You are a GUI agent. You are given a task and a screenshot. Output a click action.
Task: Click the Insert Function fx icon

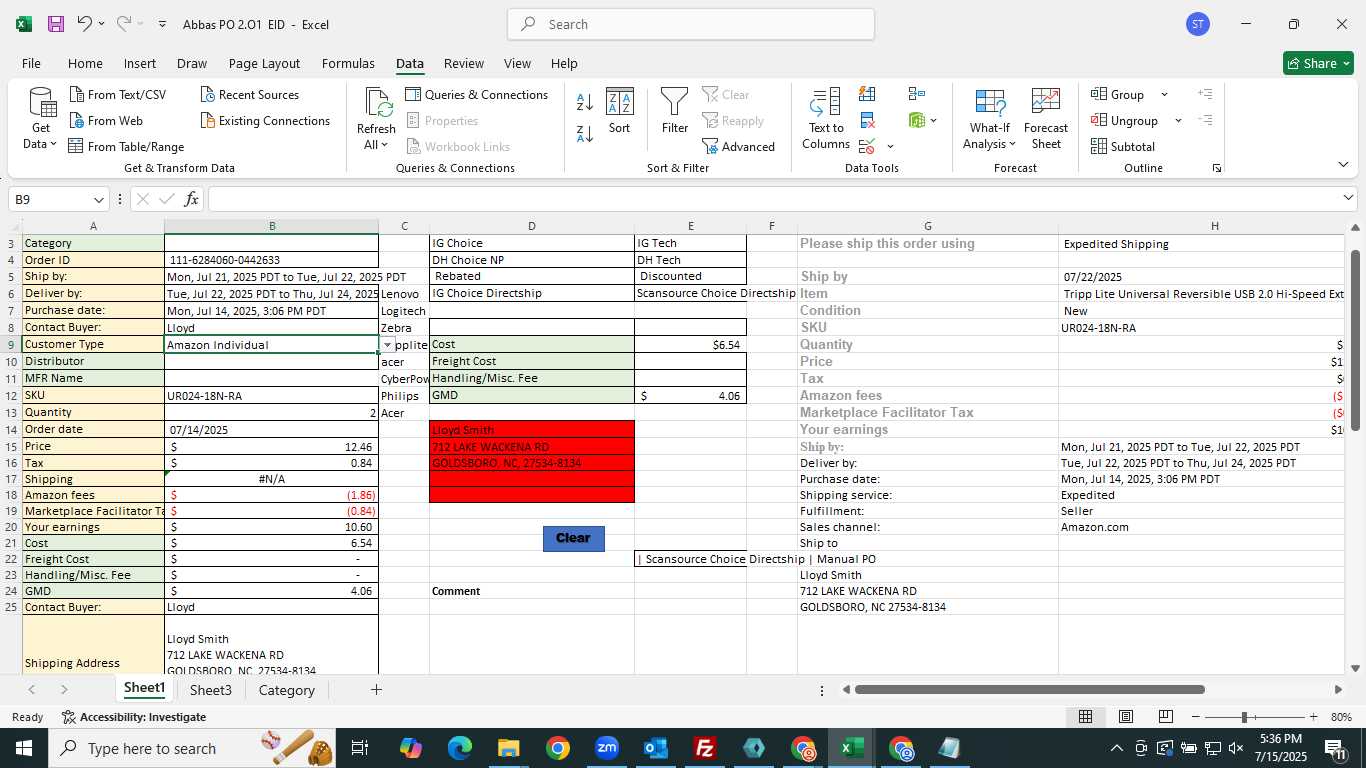(x=191, y=199)
